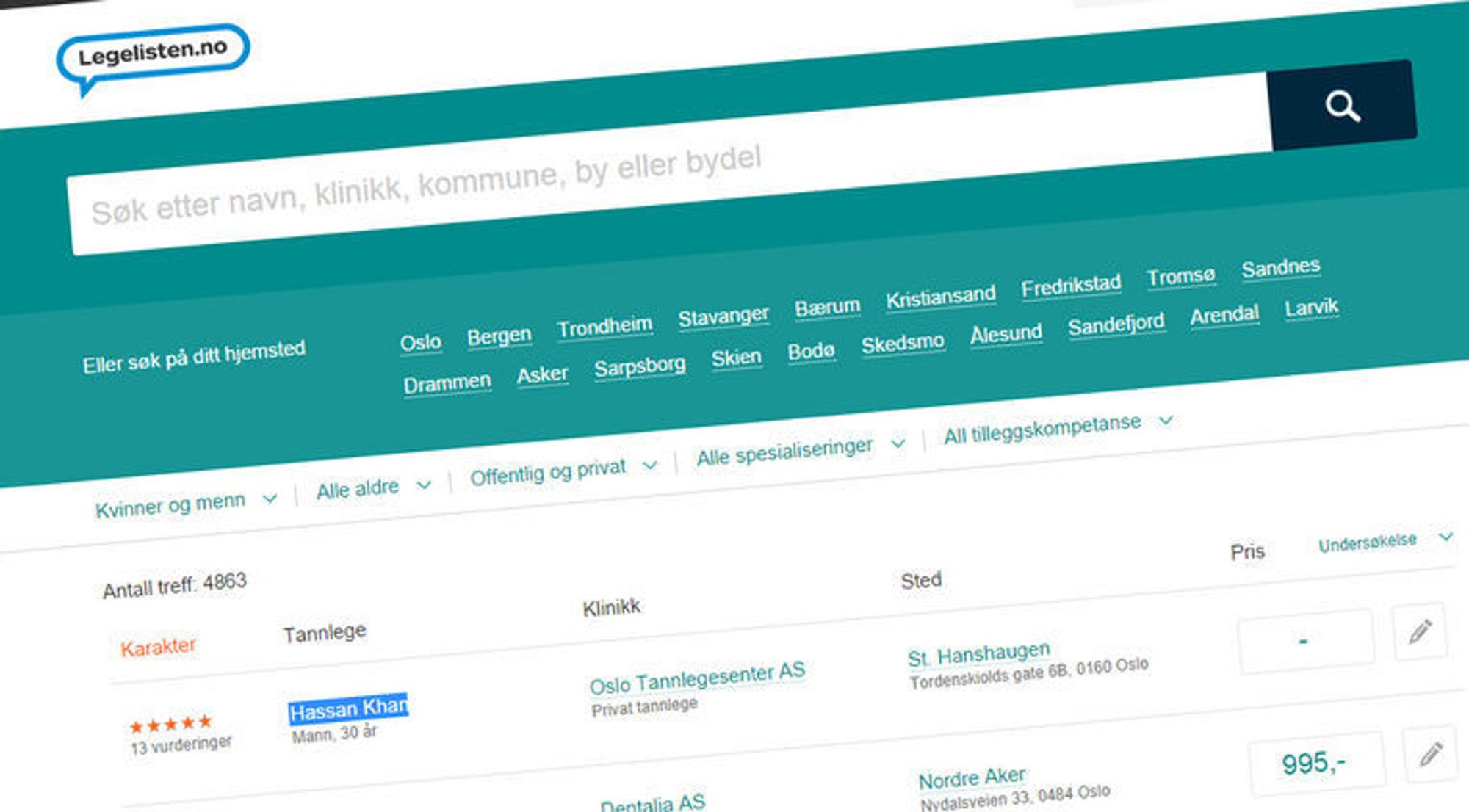Go to the Arendal link
Screen dimensions: 1469x812
tap(1224, 315)
